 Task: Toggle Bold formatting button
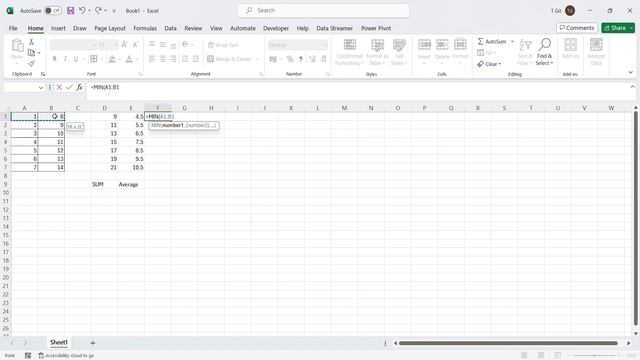coord(54,59)
